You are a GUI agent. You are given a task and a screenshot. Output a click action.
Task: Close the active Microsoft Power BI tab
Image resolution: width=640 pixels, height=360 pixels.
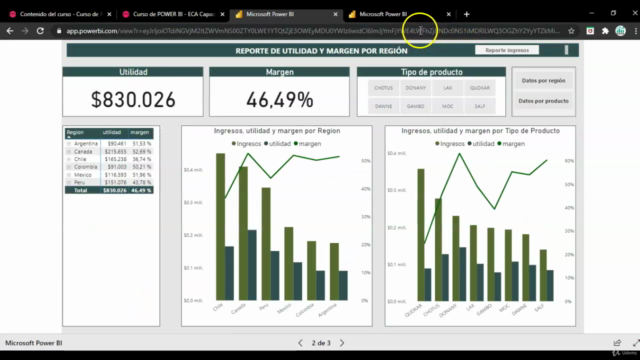pyautogui.click(x=336, y=14)
